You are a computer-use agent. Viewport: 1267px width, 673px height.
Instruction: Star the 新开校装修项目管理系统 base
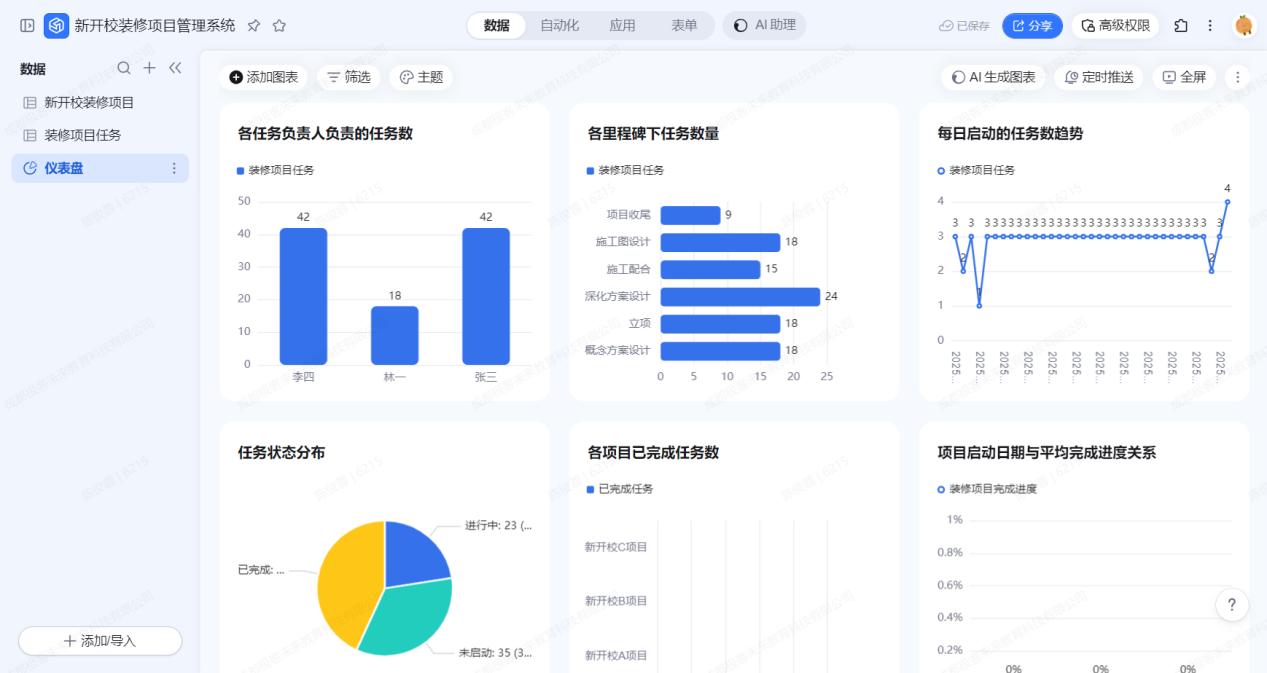pos(279,26)
